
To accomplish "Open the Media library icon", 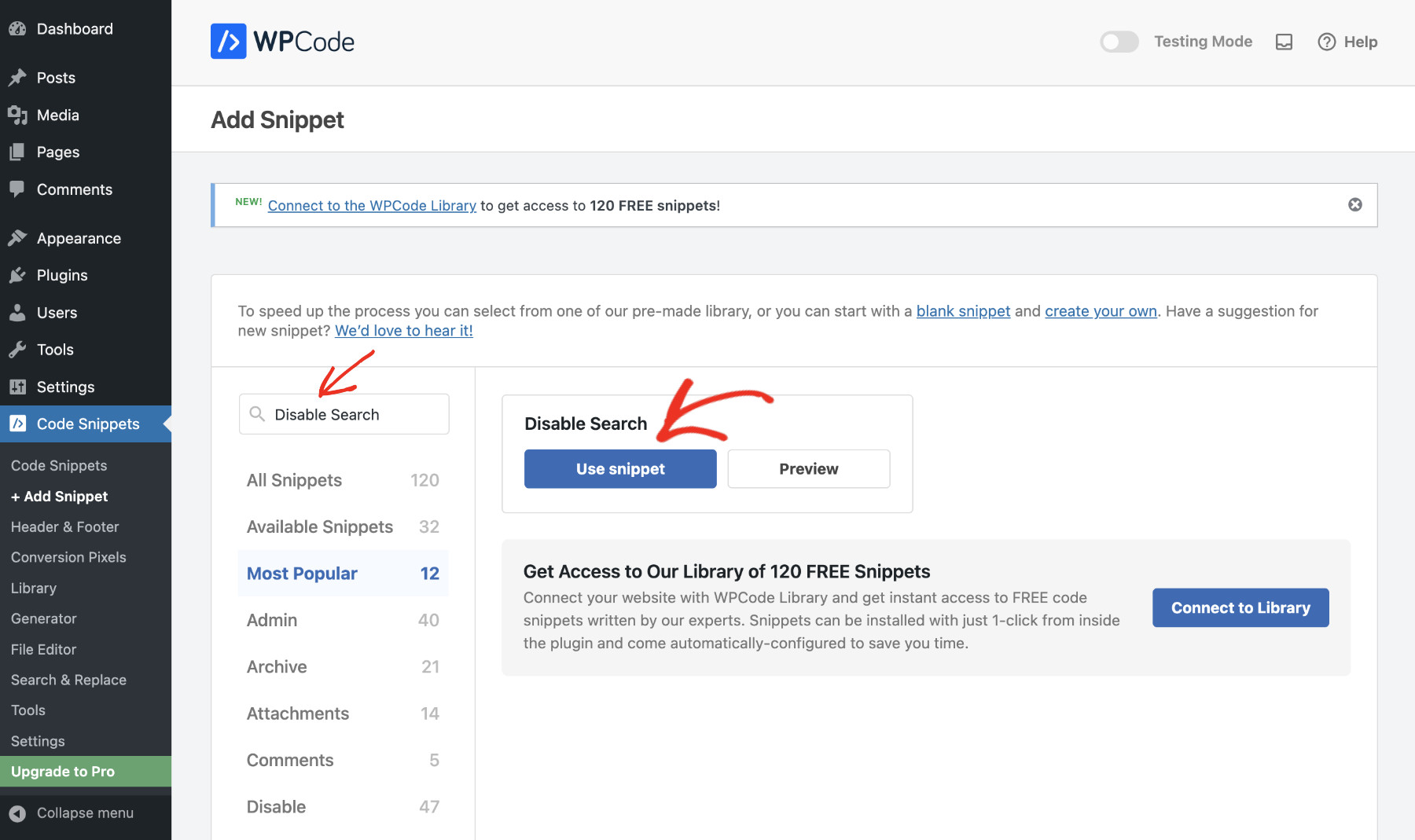I will click(x=17, y=115).
